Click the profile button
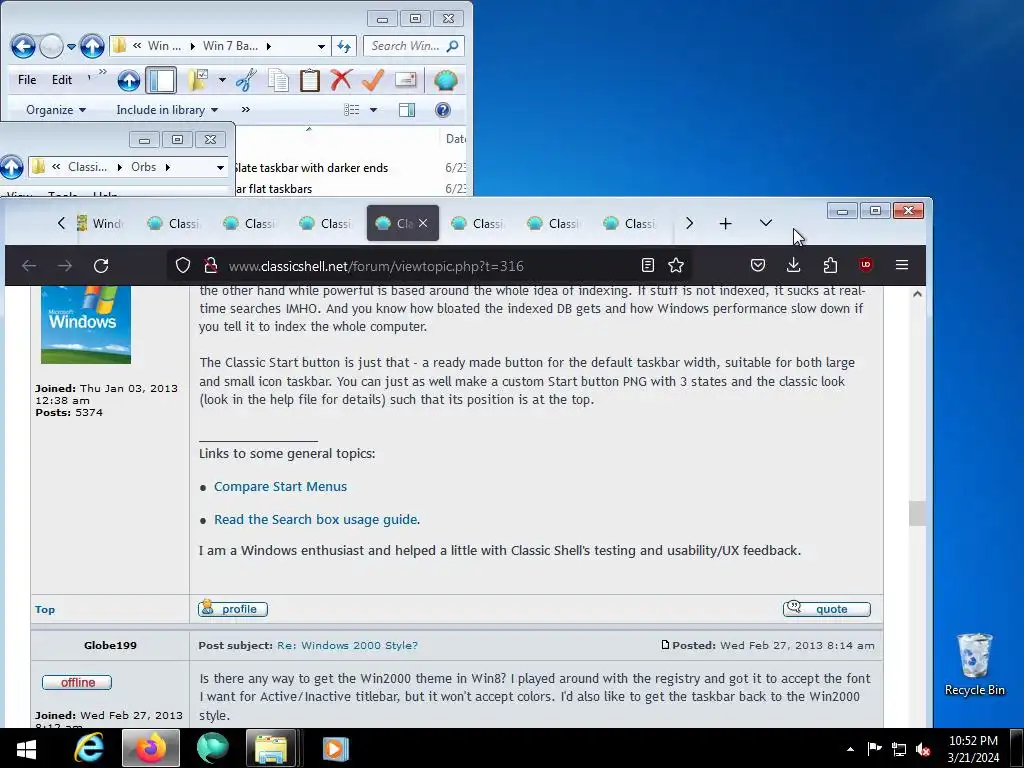1024x768 pixels. (x=232, y=609)
